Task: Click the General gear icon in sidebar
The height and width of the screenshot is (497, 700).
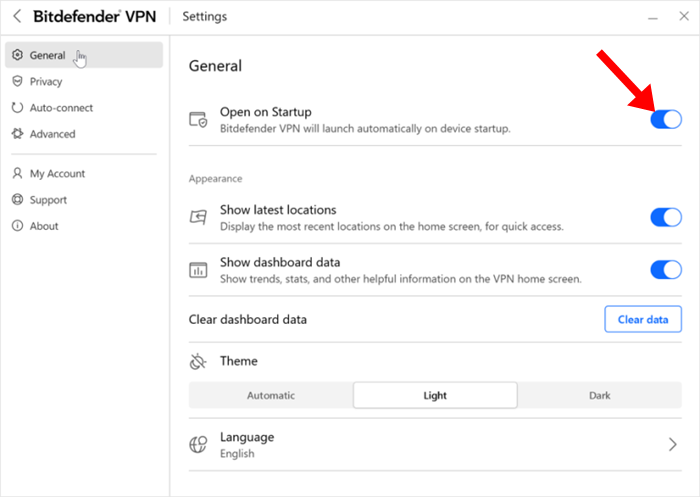Action: [17, 55]
